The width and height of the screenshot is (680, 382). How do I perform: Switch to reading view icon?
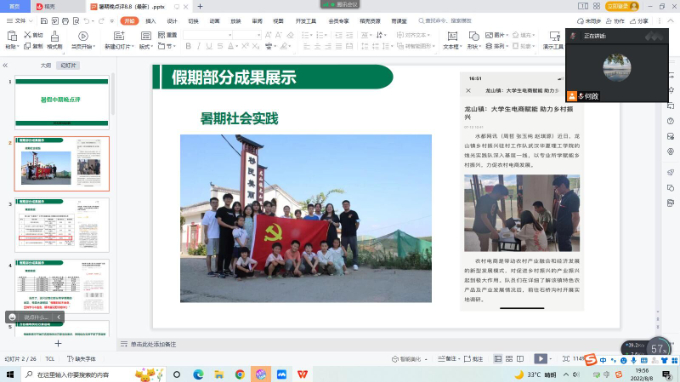tap(520, 359)
